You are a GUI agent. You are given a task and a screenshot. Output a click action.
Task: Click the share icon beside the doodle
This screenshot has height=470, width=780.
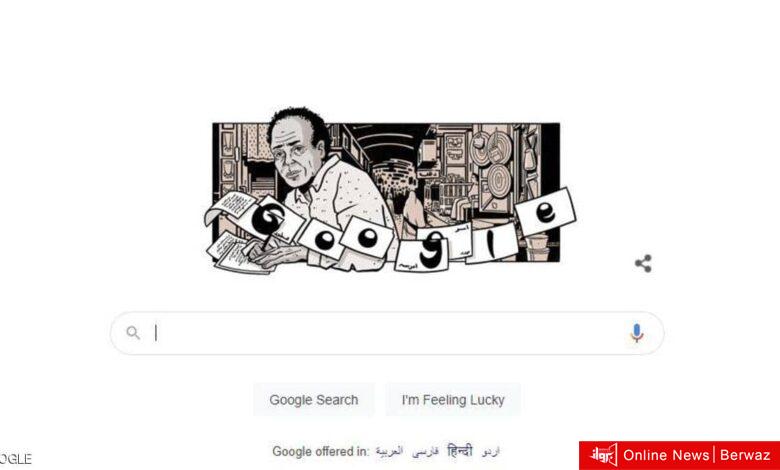[x=643, y=264]
